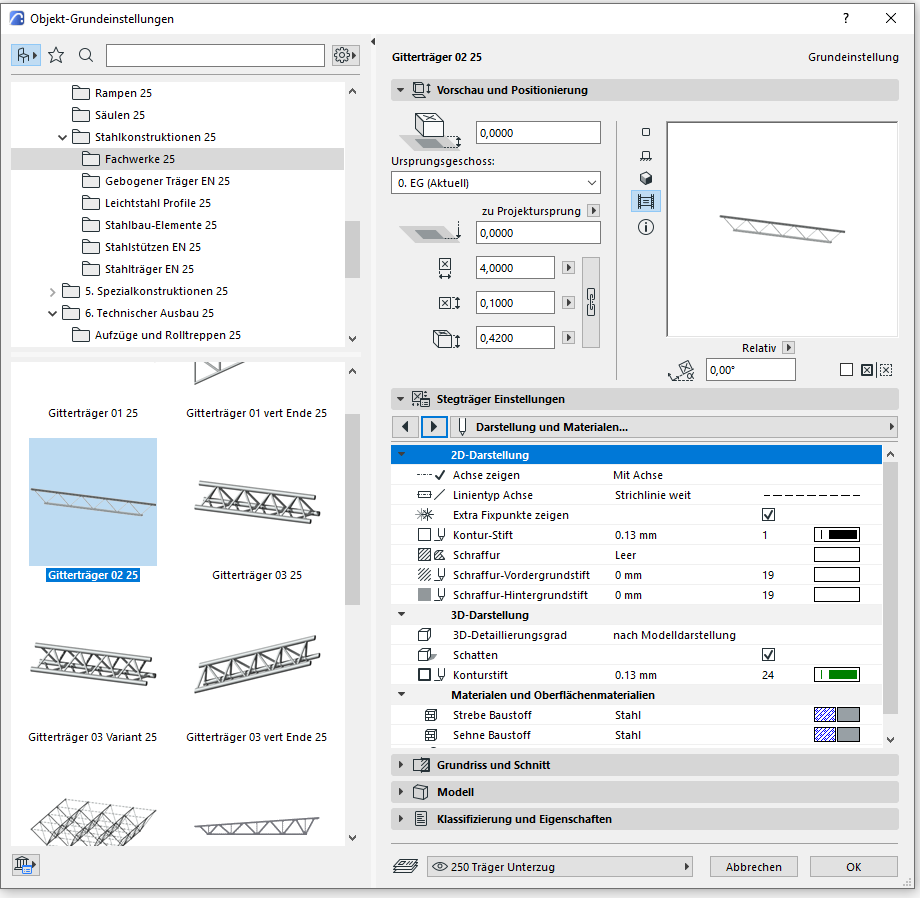Click the library search magnifier icon
This screenshot has height=898, width=920.
coord(86,55)
